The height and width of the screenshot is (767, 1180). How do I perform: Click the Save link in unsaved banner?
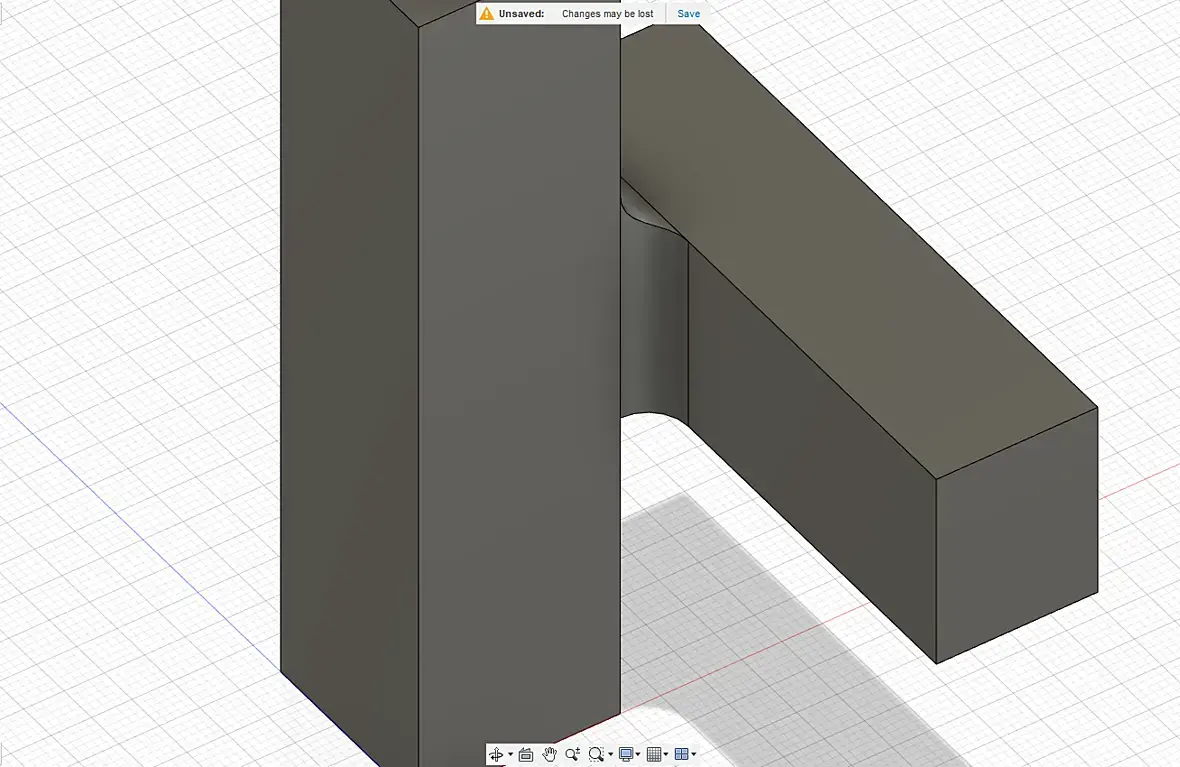[689, 14]
